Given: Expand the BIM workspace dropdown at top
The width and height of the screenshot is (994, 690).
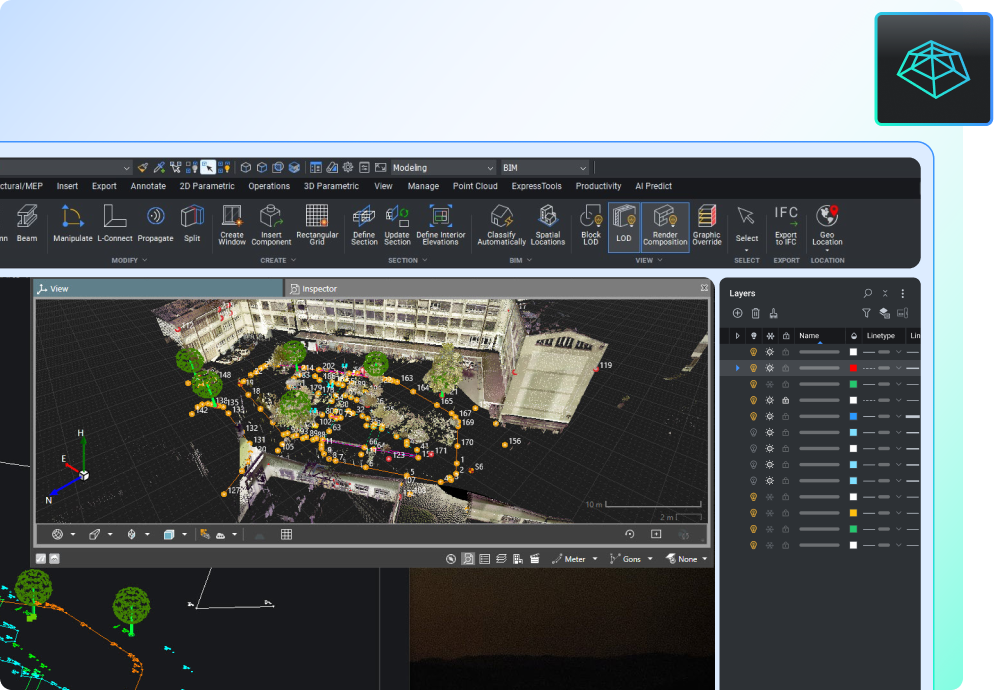Looking at the screenshot, I should pos(545,167).
